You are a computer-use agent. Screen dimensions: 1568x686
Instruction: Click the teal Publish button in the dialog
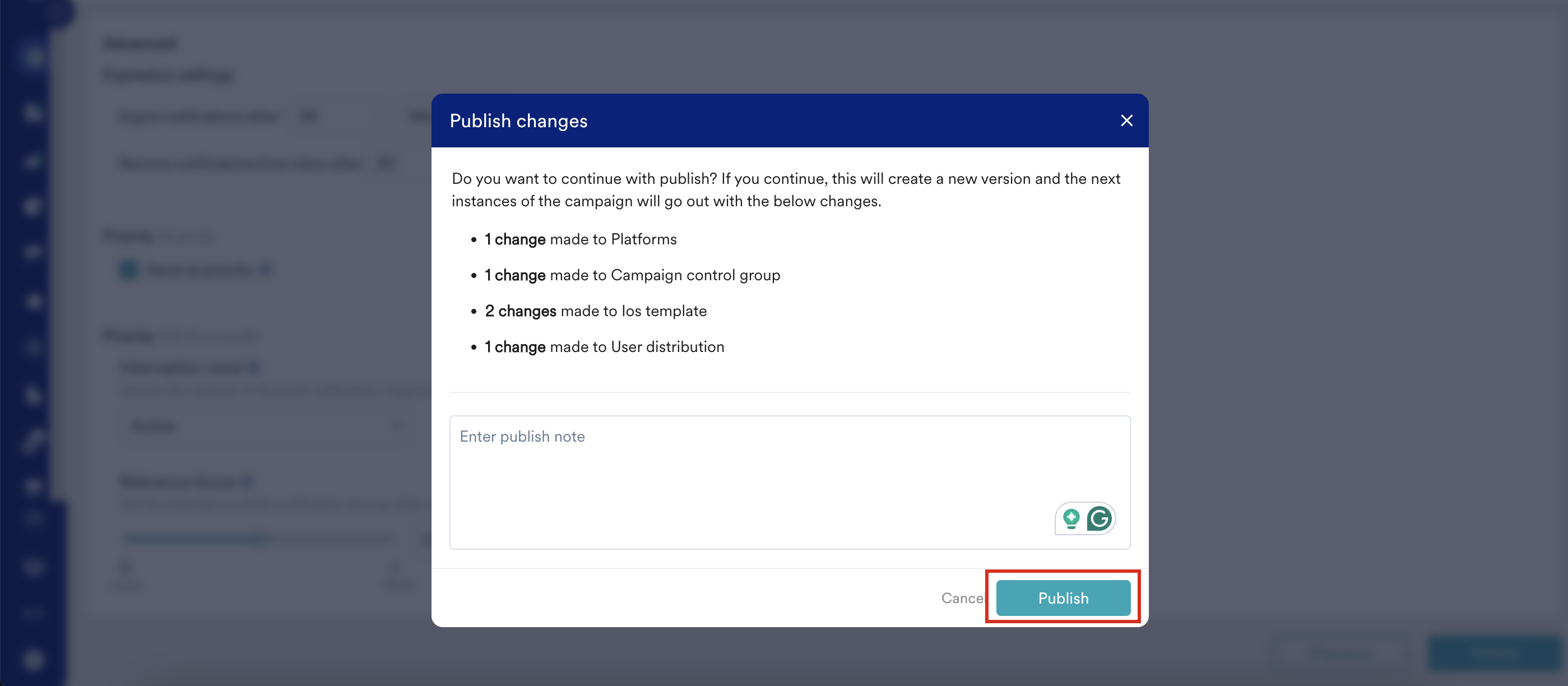[1063, 598]
